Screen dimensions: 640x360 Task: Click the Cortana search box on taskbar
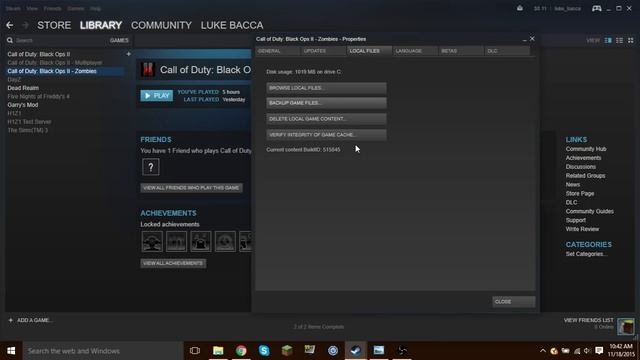tap(103, 351)
